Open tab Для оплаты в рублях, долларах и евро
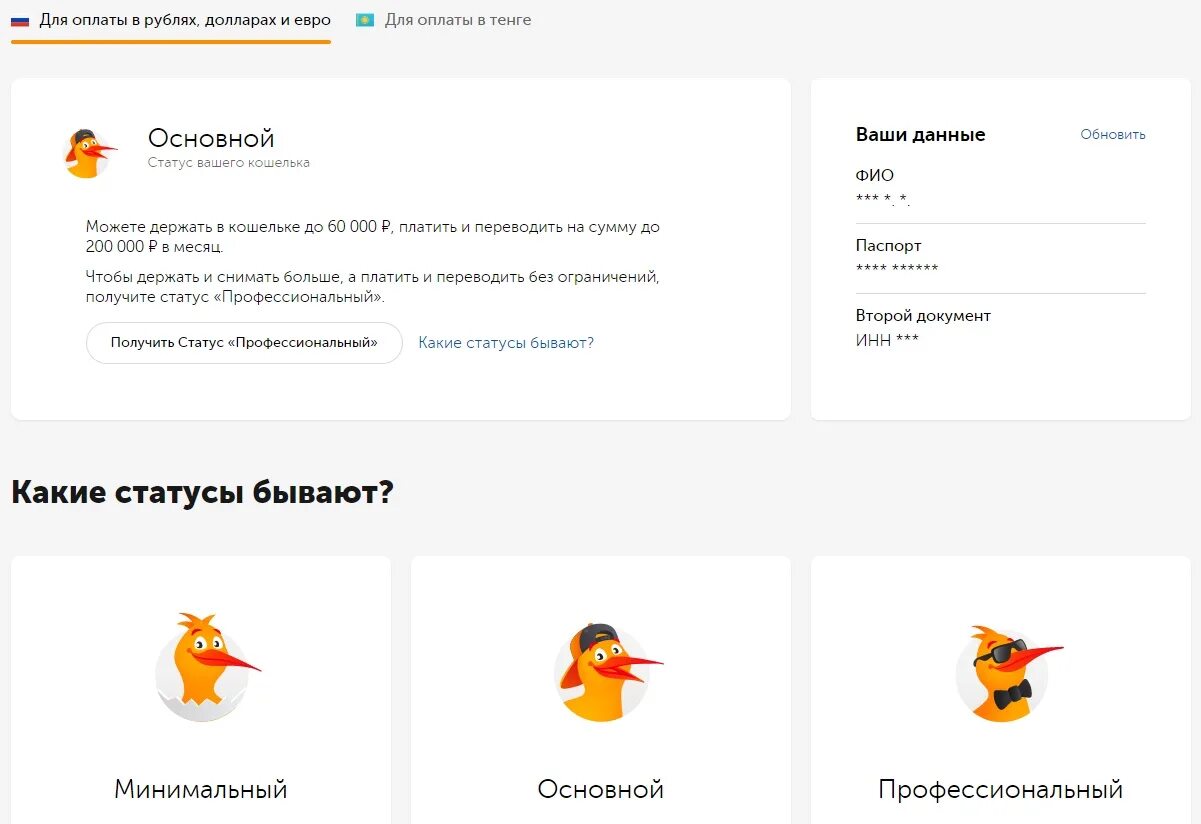1201x824 pixels. click(x=185, y=20)
